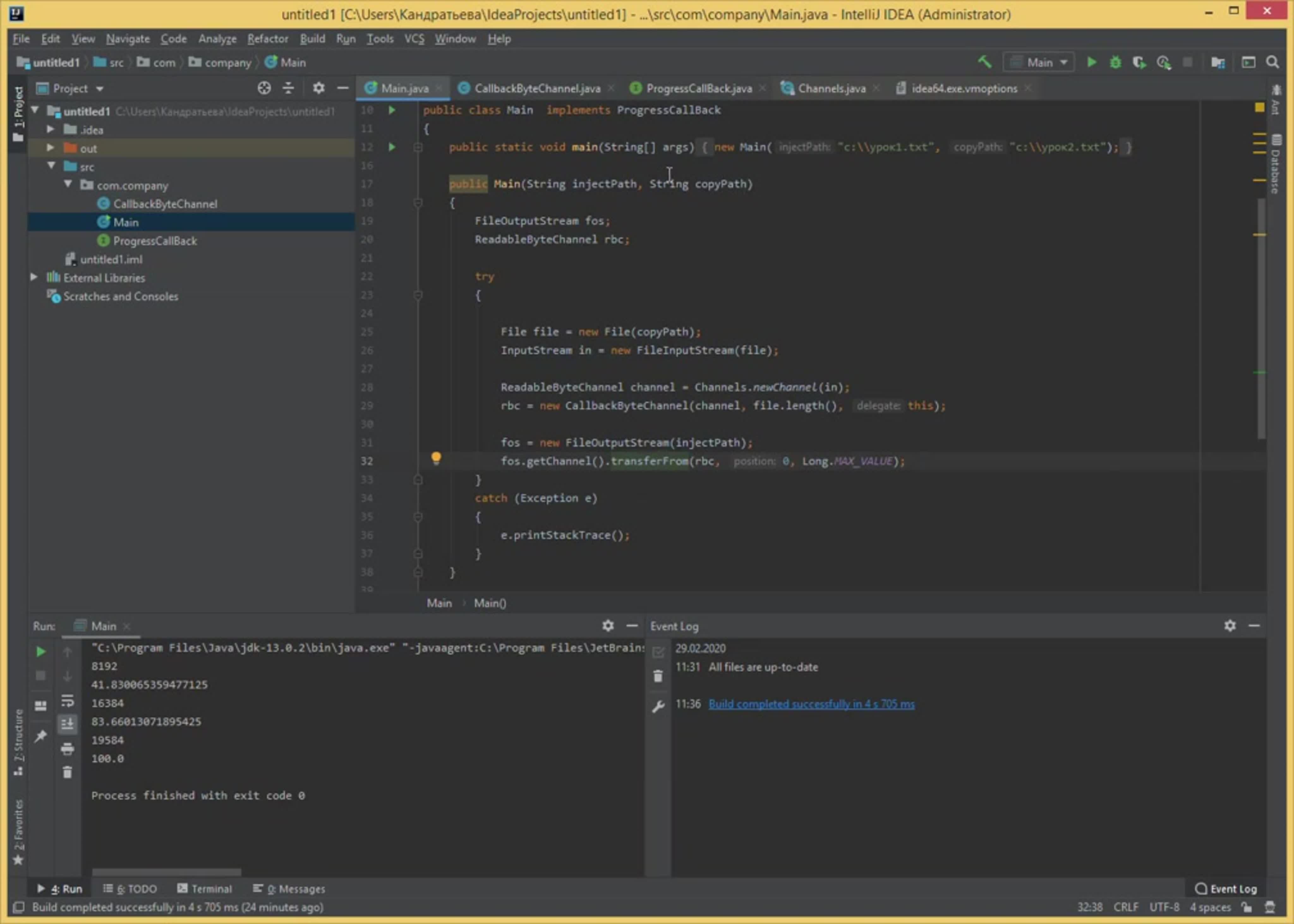
Task: Open Search Everywhere magnifier icon
Action: pyautogui.click(x=1273, y=62)
